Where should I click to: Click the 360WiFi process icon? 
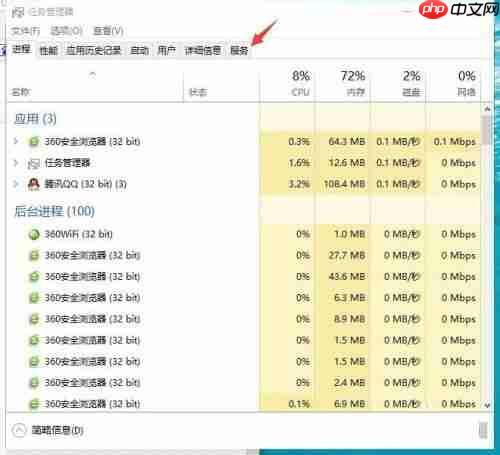click(x=34, y=234)
